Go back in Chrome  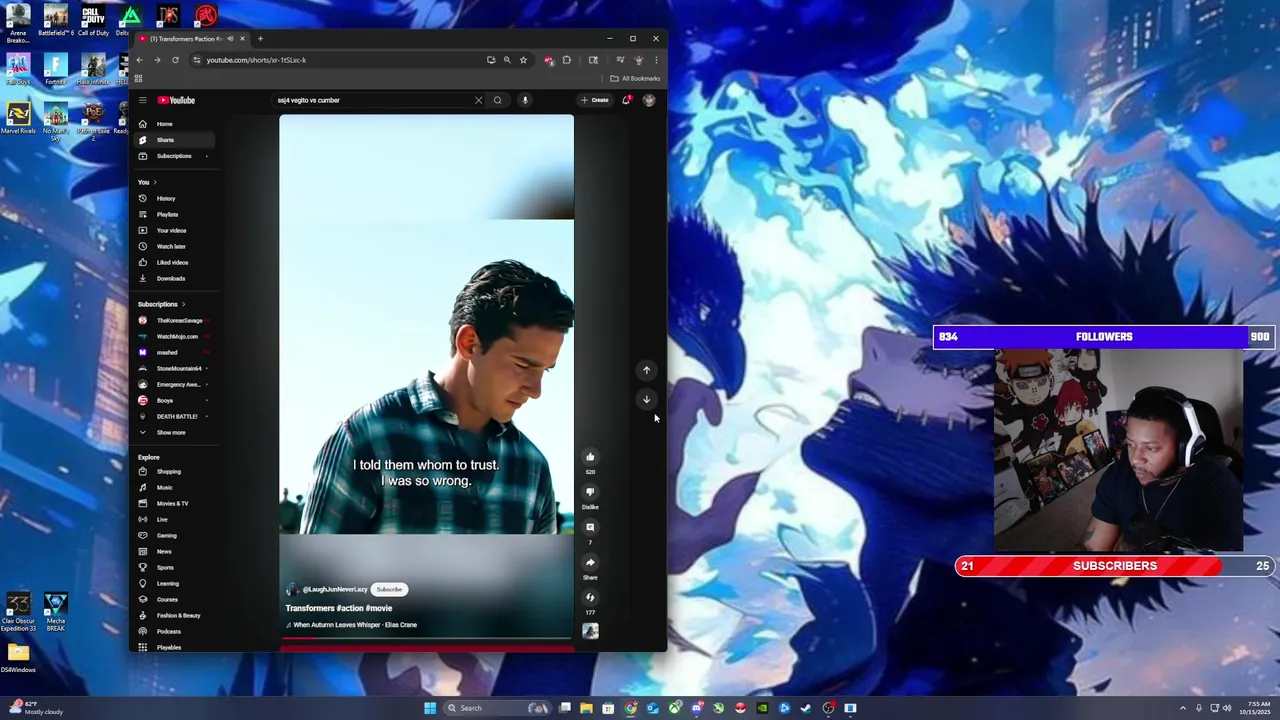(x=139, y=60)
